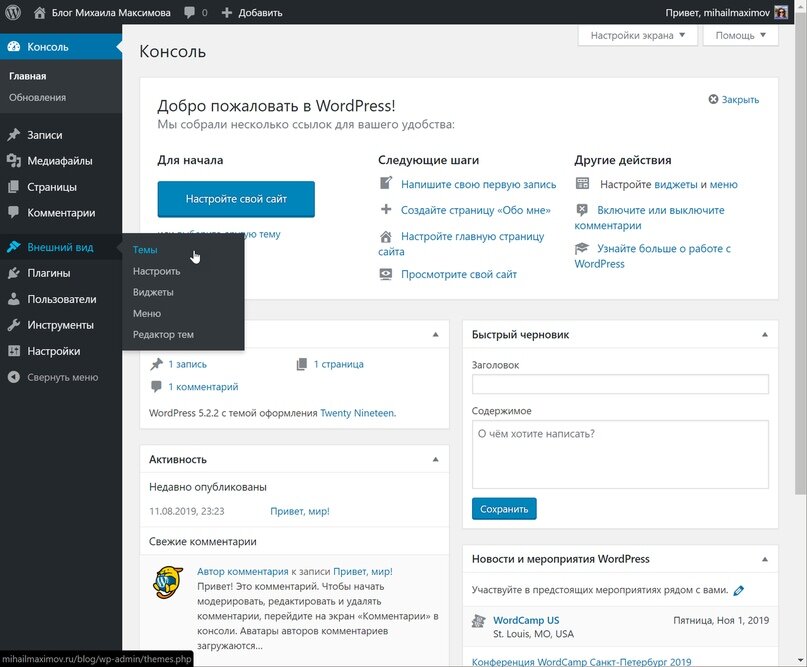Open the 1 комментарий link
807x667 pixels.
(203, 387)
